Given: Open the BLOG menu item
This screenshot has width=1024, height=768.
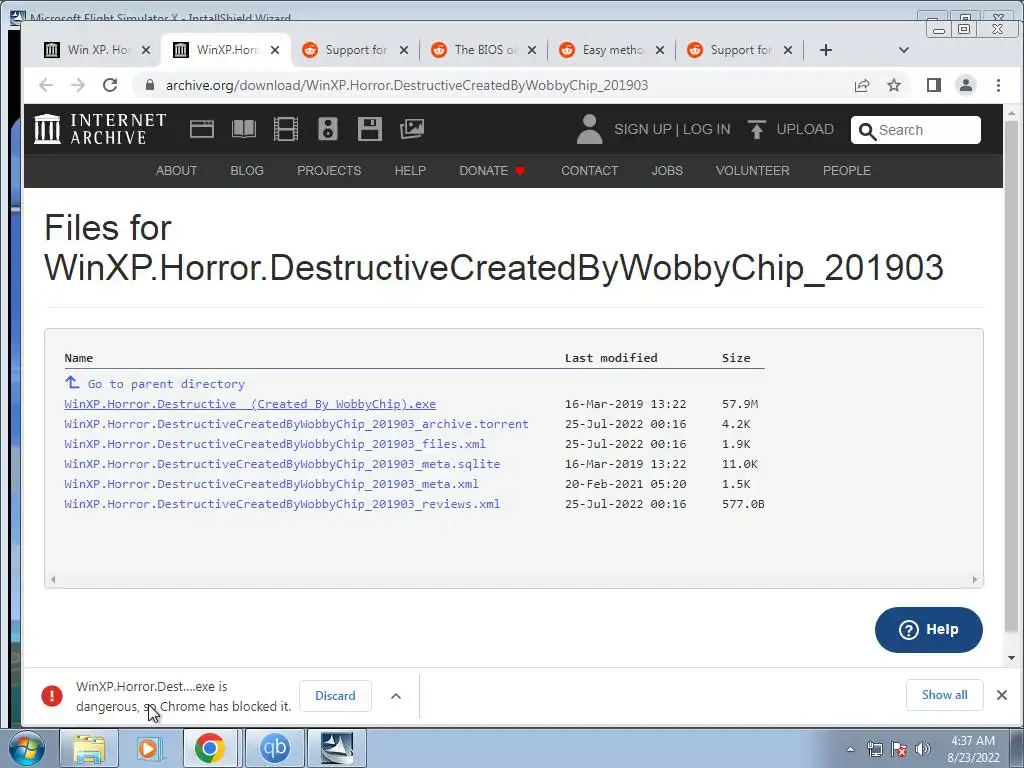Looking at the screenshot, I should (247, 170).
